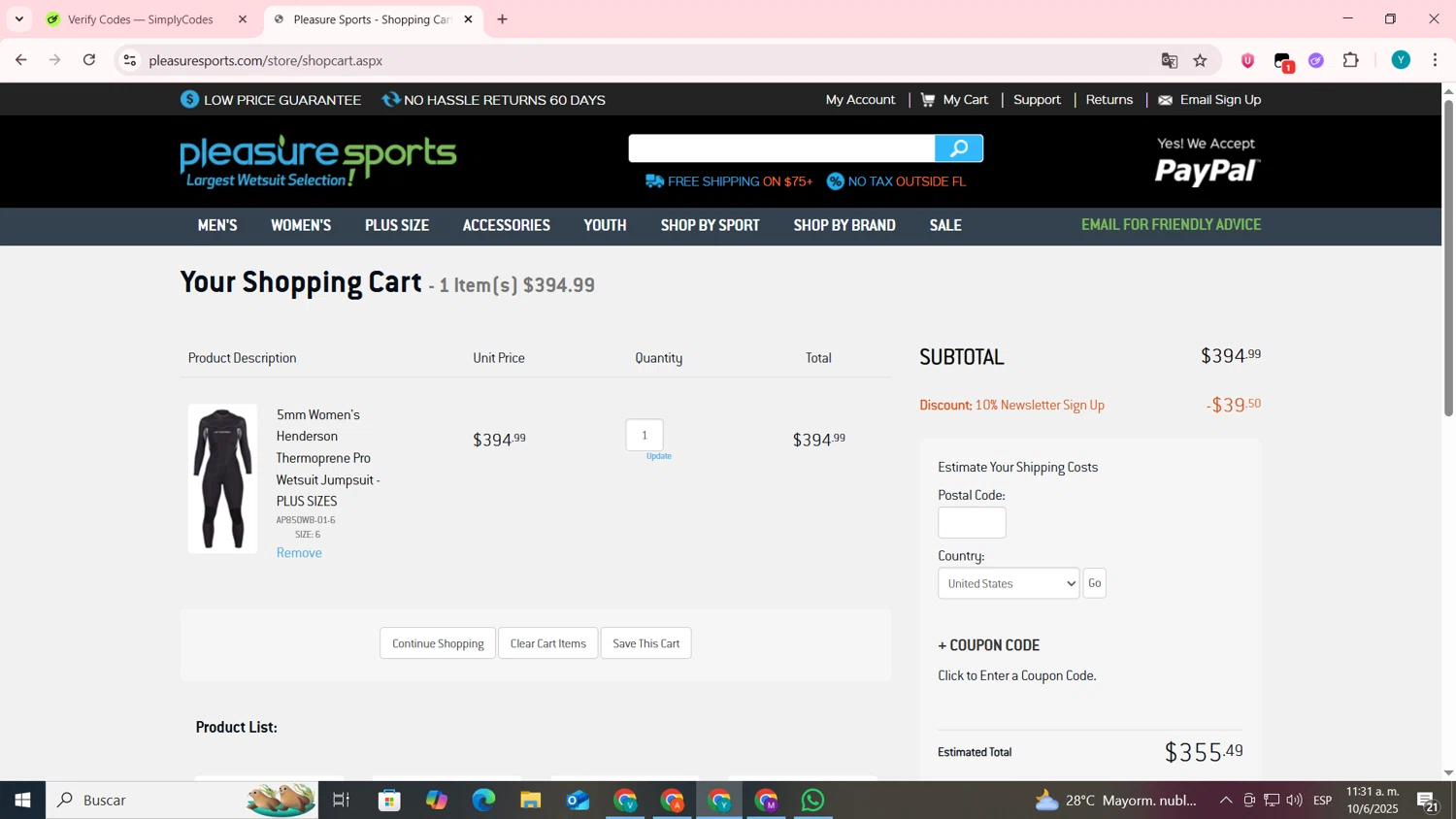Viewport: 1456px width, 819px height.
Task: Click the page vertical scrollbar
Action: pos(1448,257)
